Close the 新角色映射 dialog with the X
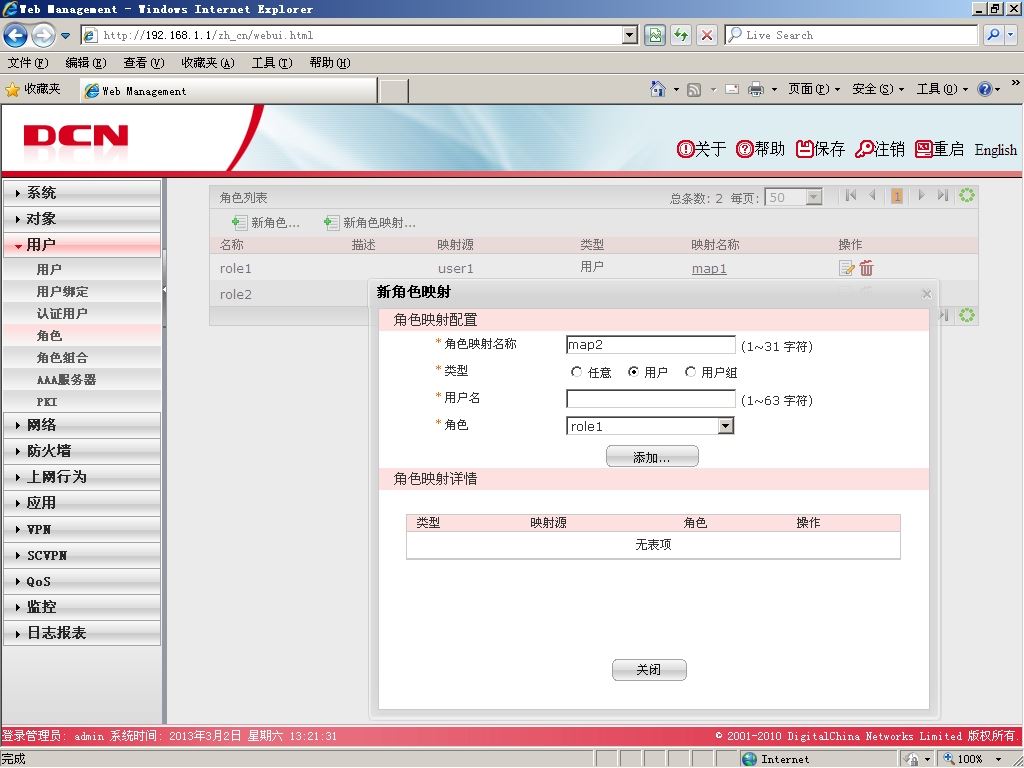Viewport: 1024px width, 768px height. tap(927, 294)
